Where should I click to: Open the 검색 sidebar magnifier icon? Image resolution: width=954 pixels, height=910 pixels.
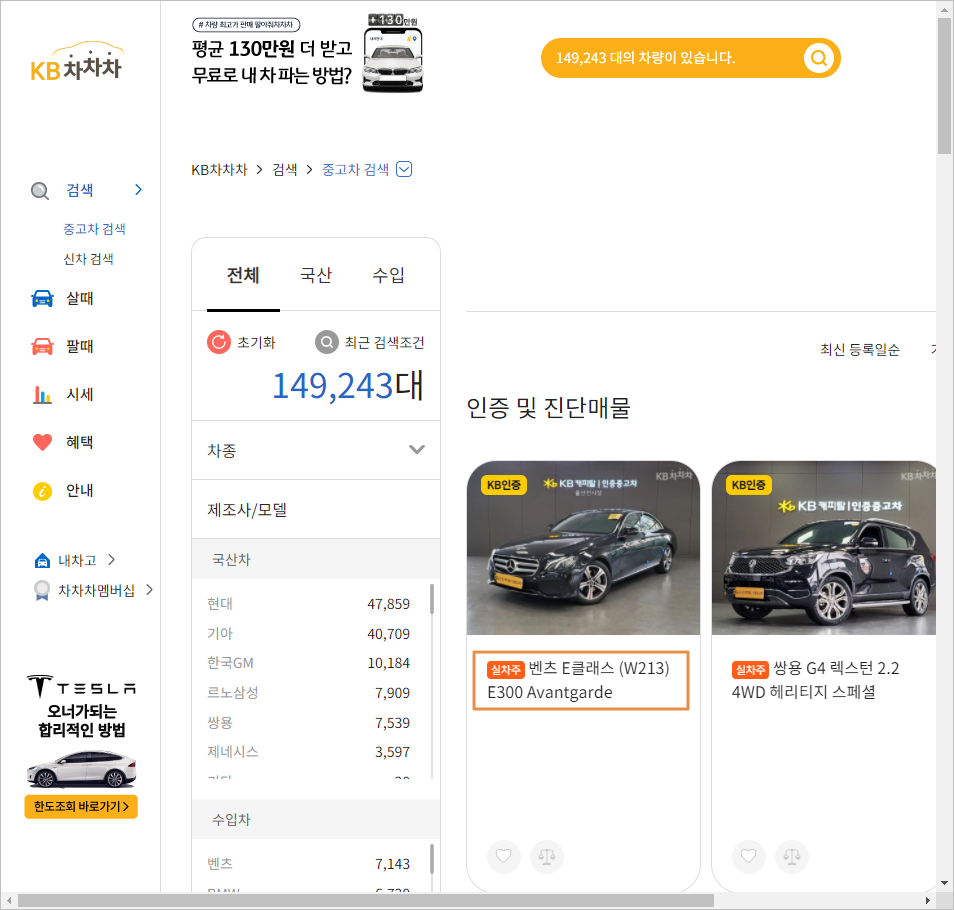40,190
